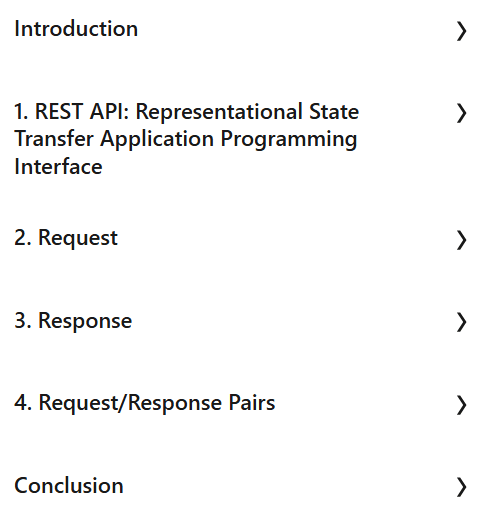
Task: Click the 'Transfer Application Programming' text line
Action: coord(186,140)
